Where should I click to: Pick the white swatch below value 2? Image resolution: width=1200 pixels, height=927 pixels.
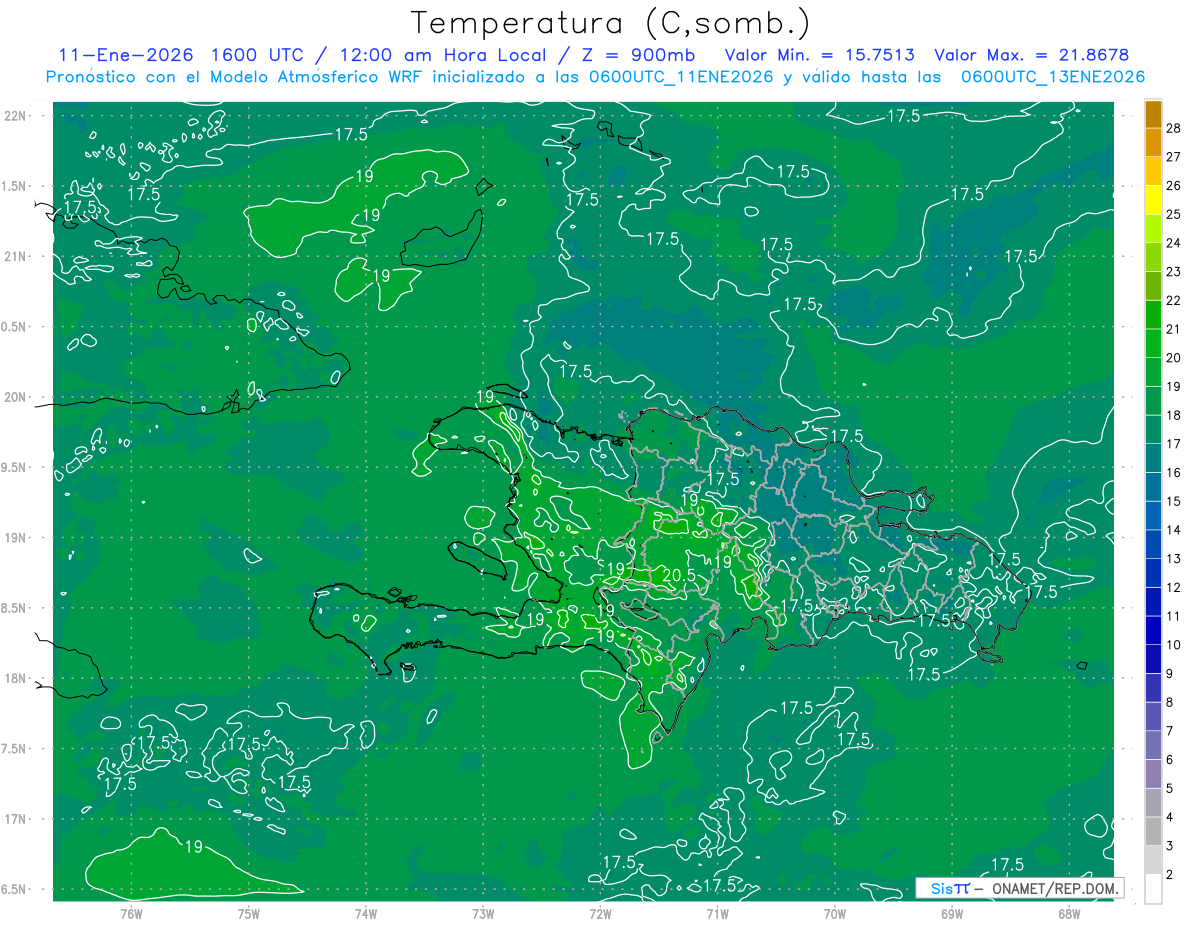pos(1154,889)
